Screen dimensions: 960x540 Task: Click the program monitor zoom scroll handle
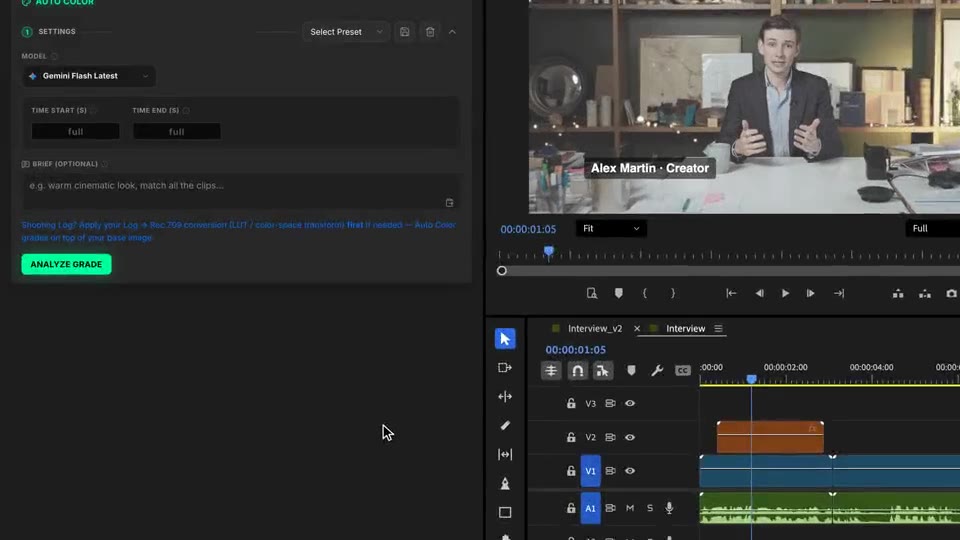pos(501,271)
